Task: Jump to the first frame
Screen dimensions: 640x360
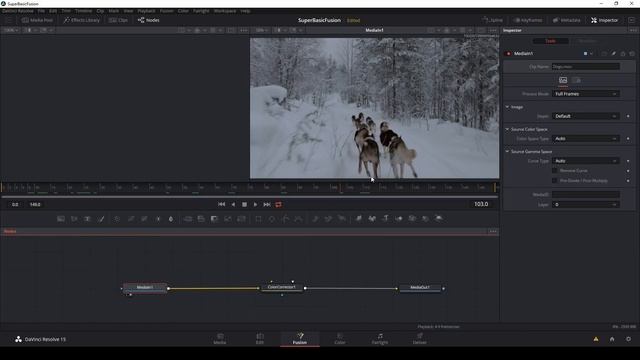Action: click(x=222, y=204)
